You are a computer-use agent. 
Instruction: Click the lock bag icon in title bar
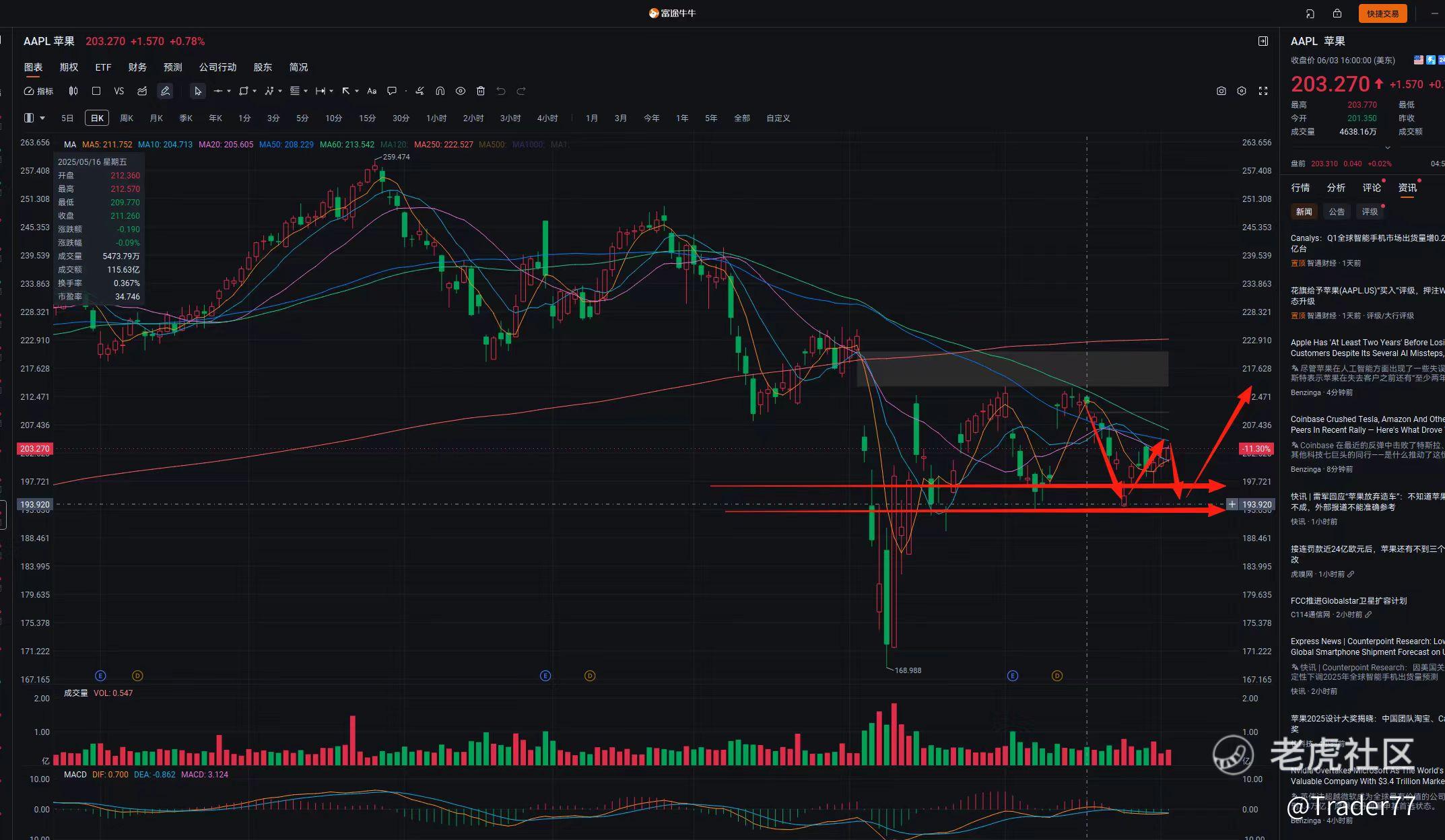click(1337, 13)
